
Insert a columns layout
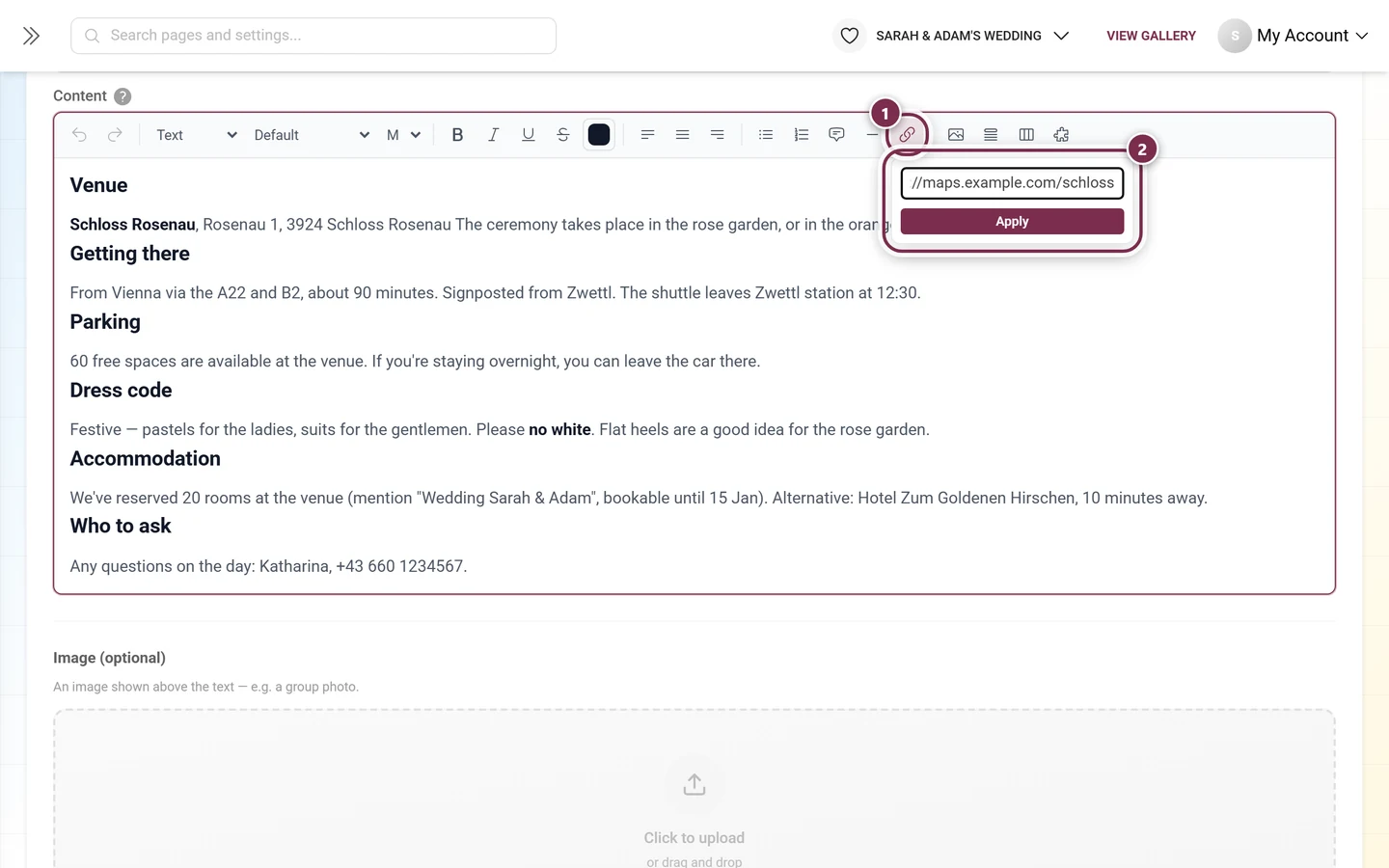[x=1026, y=135]
